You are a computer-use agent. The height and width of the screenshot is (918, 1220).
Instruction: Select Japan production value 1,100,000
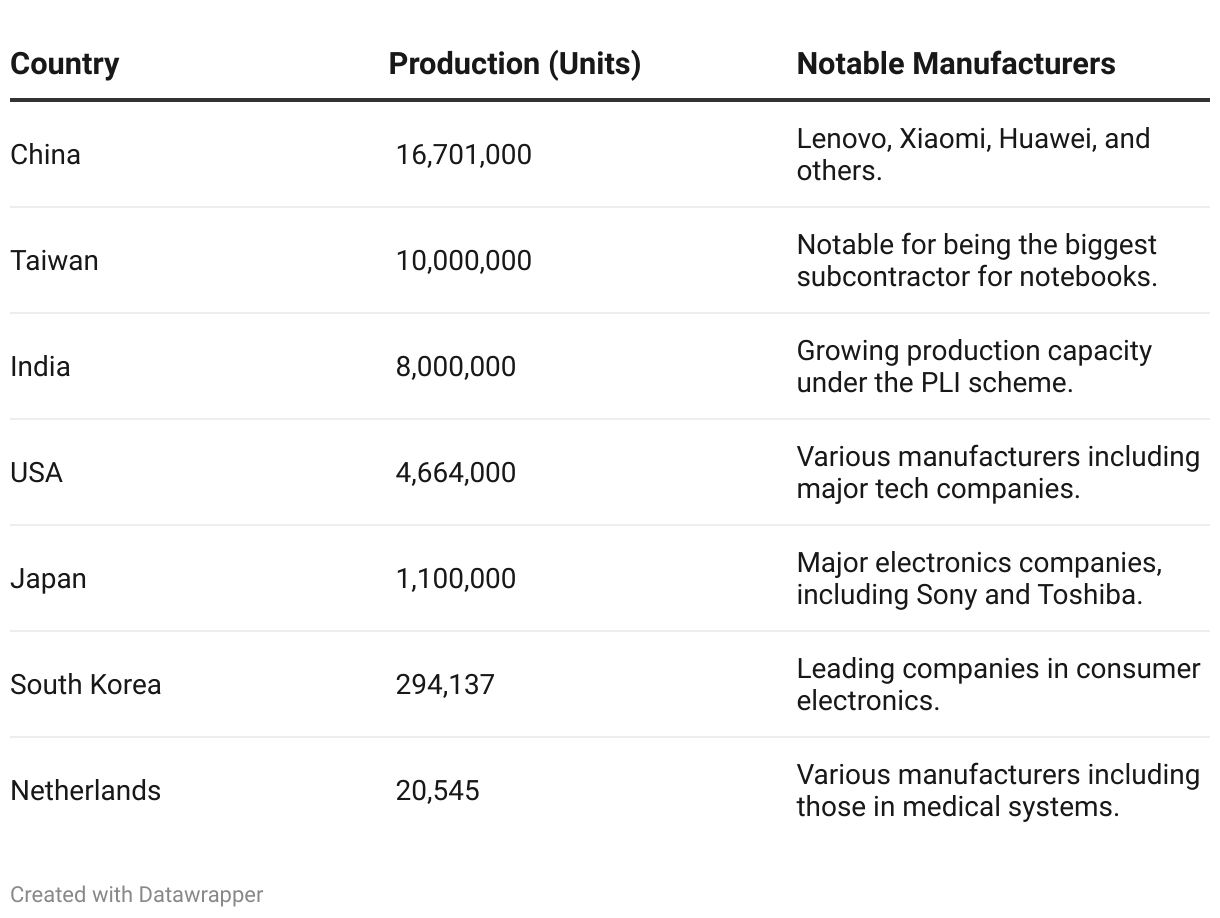pos(455,579)
